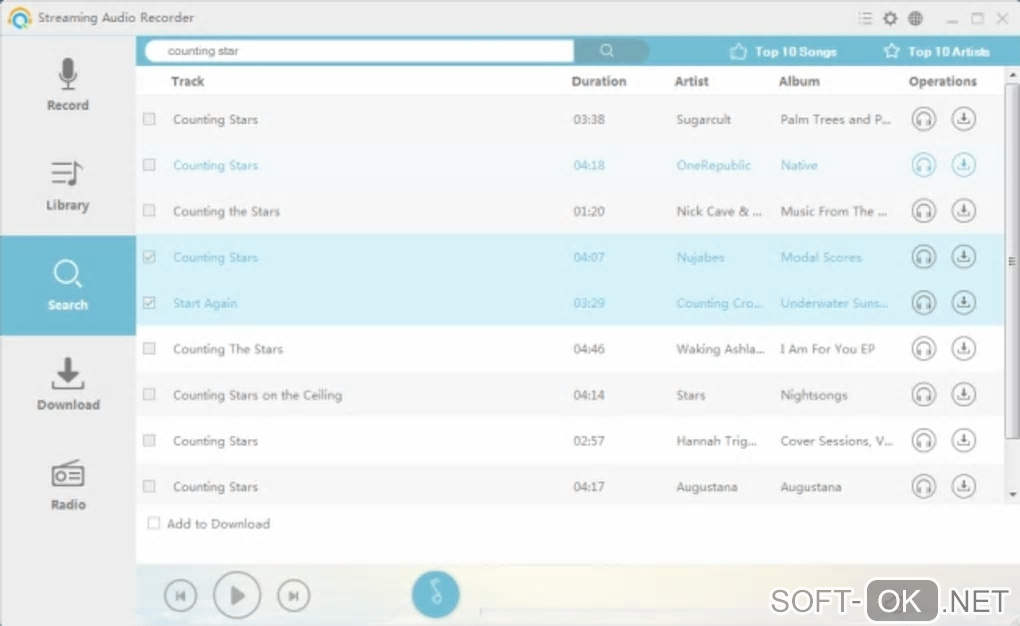Open the Record section

tap(68, 85)
